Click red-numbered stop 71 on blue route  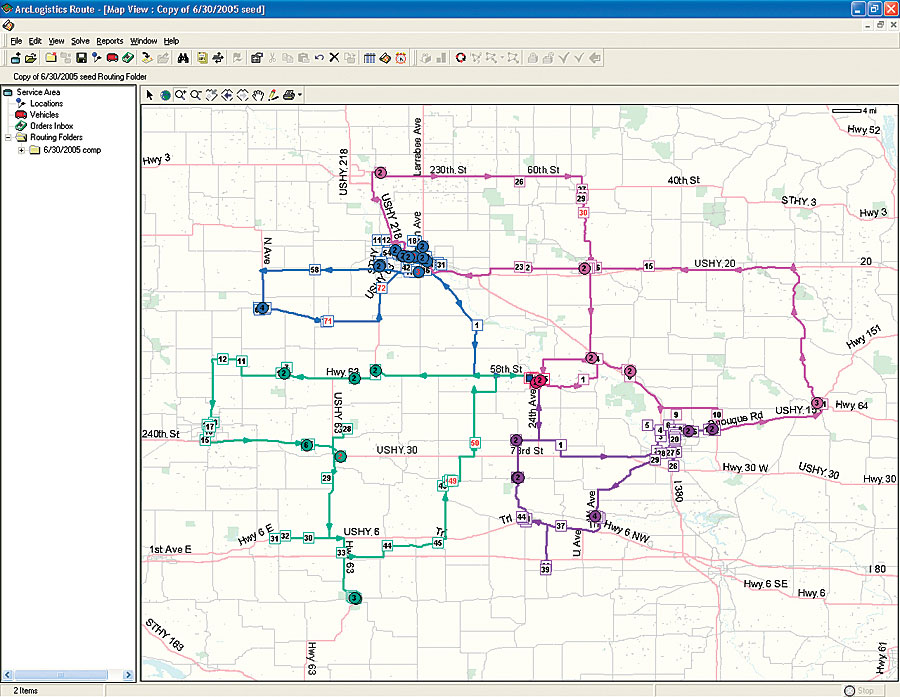(x=327, y=321)
